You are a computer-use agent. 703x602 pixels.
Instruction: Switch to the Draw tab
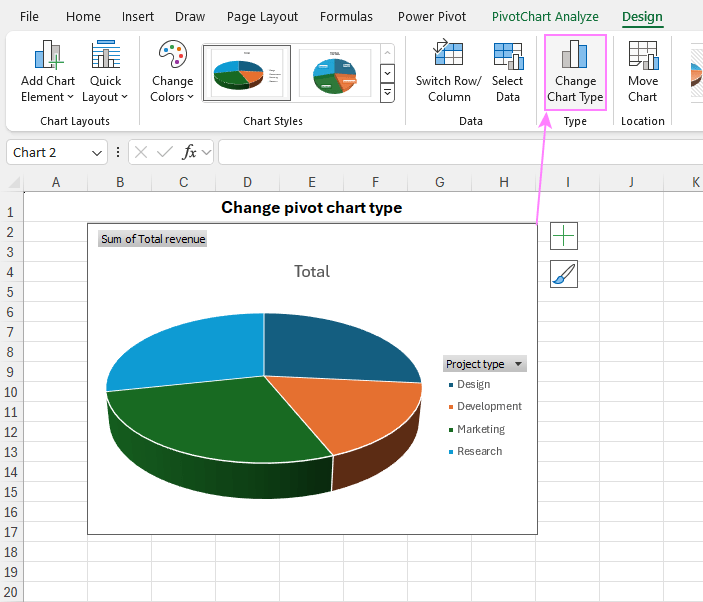pos(190,17)
